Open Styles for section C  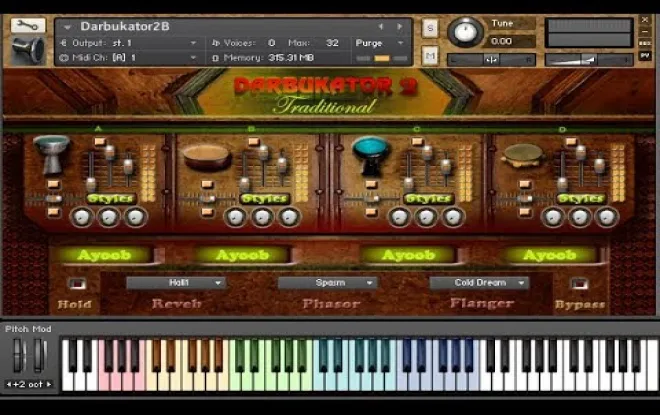(428, 198)
